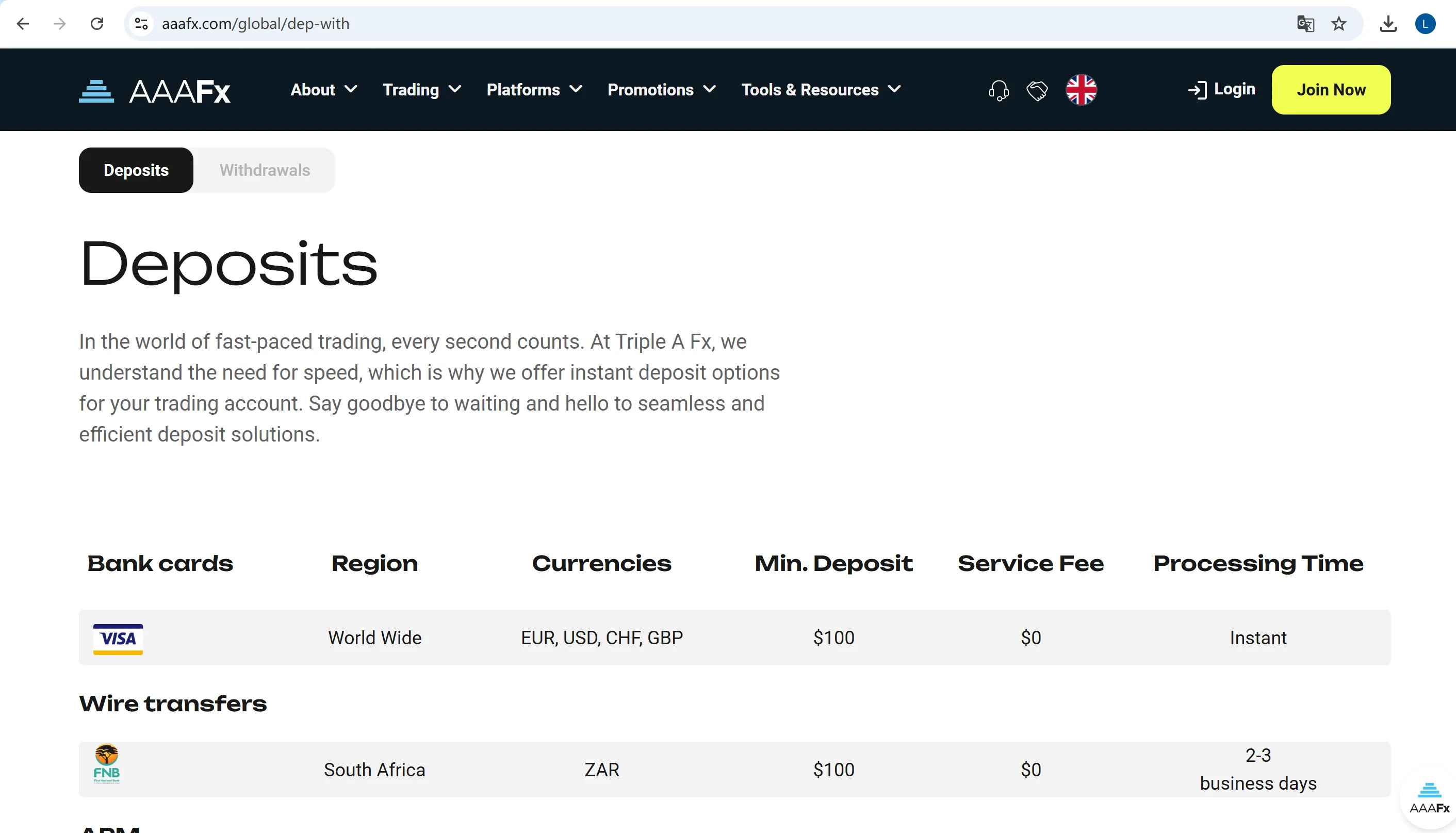This screenshot has height=833, width=1456.
Task: Click $100 min deposit in VISA row
Action: click(x=833, y=638)
